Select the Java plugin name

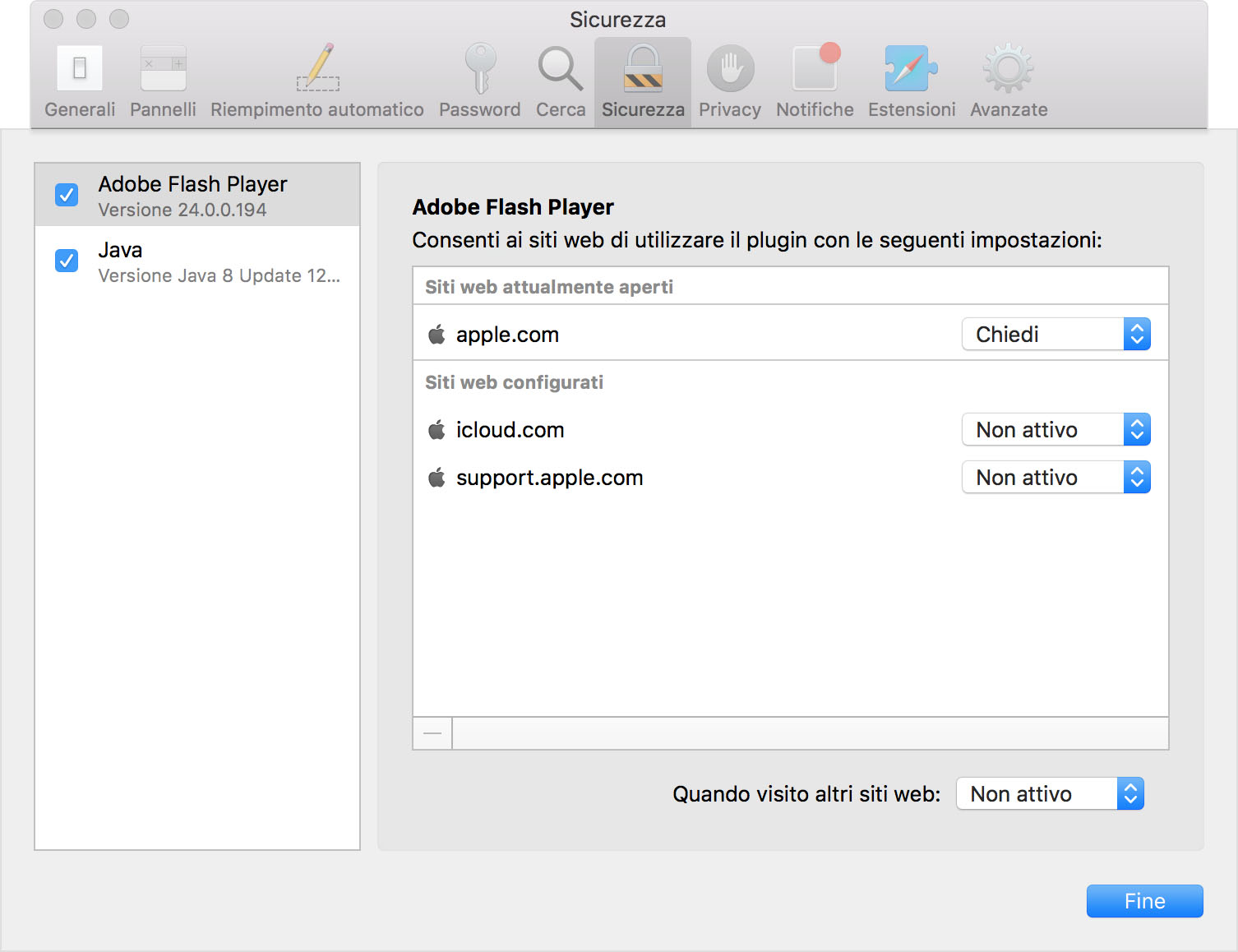tap(120, 250)
